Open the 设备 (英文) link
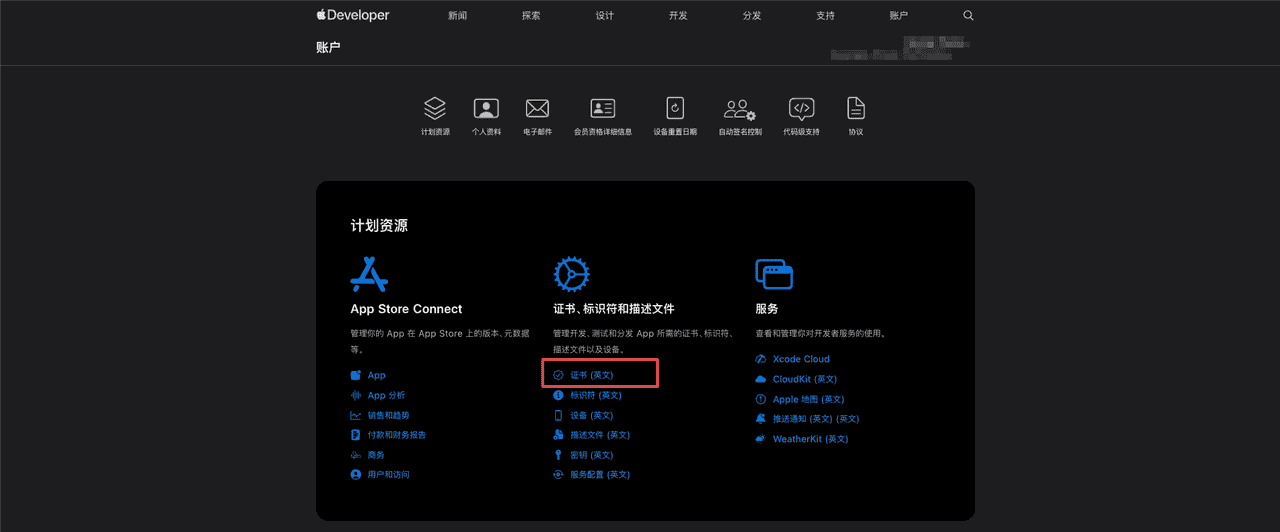 [591, 415]
